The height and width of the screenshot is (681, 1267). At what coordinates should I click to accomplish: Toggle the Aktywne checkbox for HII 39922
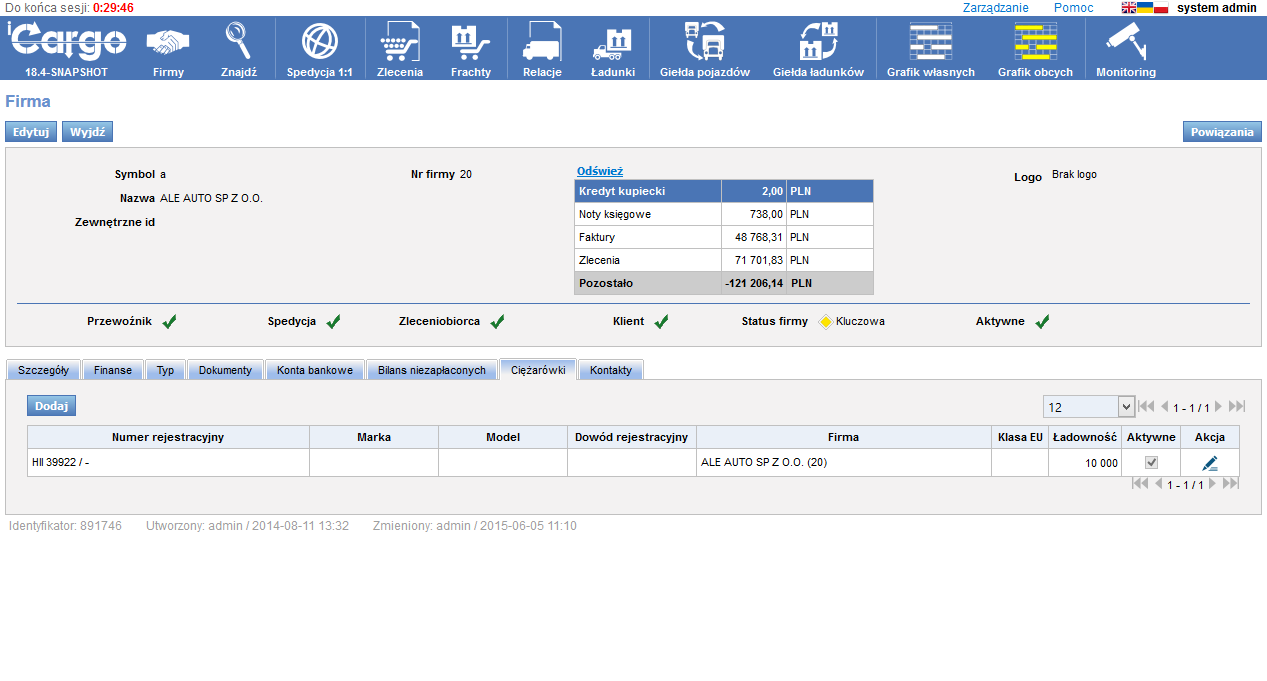click(1151, 463)
